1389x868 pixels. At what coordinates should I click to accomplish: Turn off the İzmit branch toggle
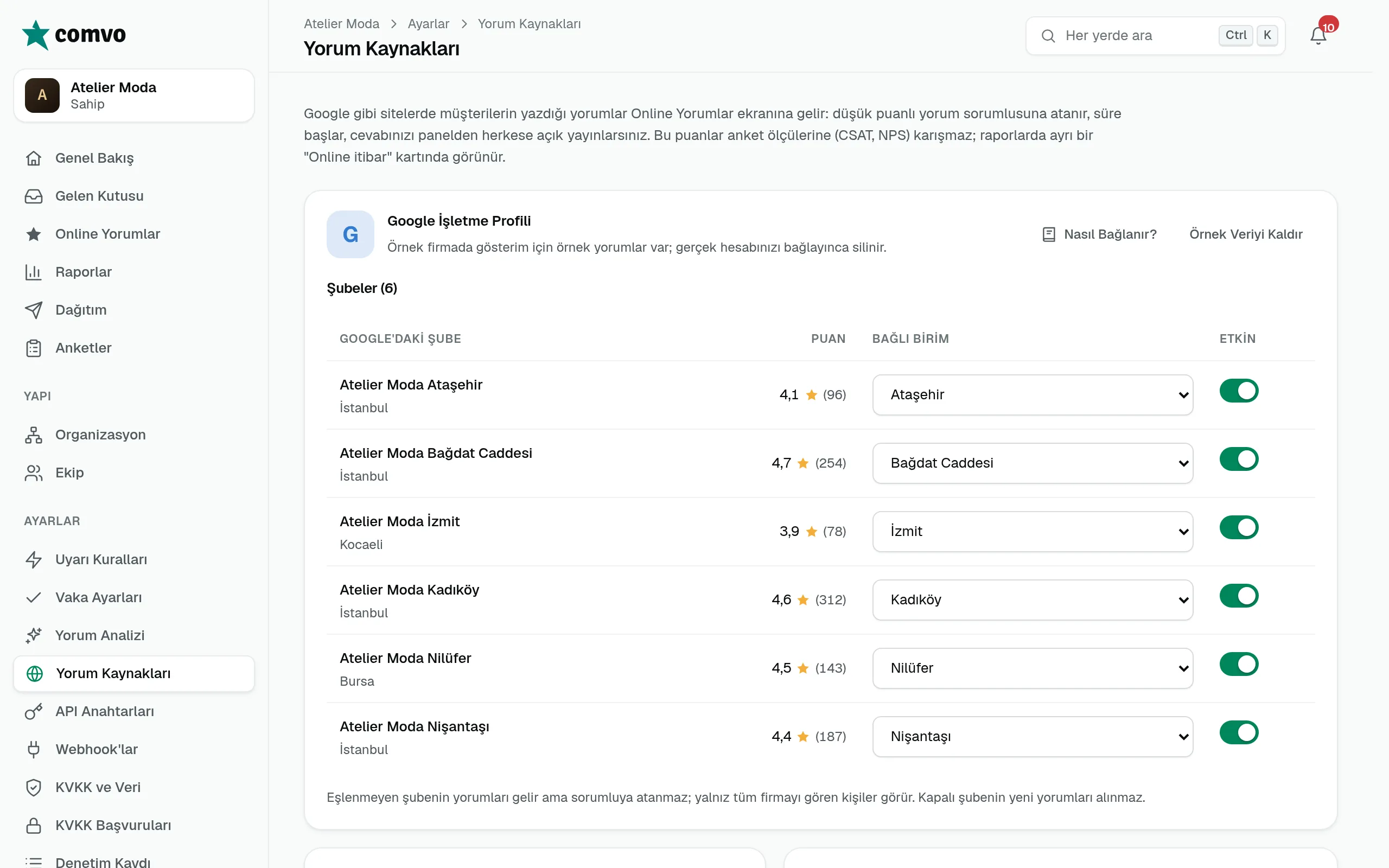[1239, 527]
